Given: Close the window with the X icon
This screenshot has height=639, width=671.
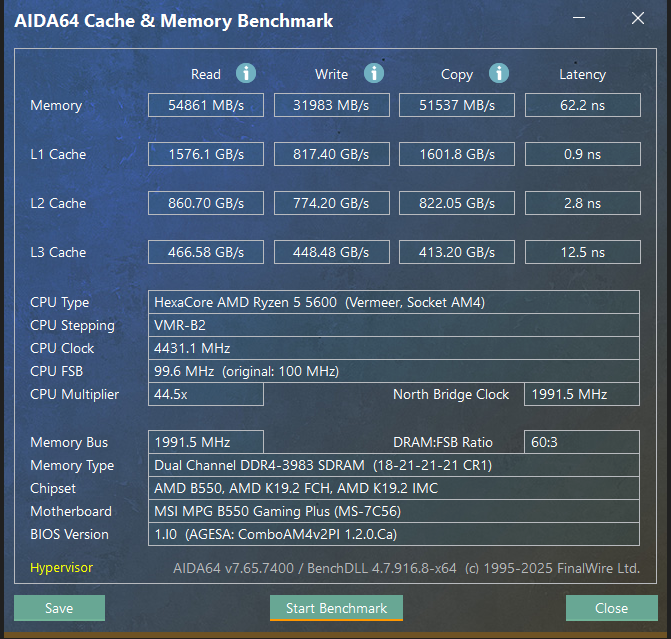Looking at the screenshot, I should [638, 18].
